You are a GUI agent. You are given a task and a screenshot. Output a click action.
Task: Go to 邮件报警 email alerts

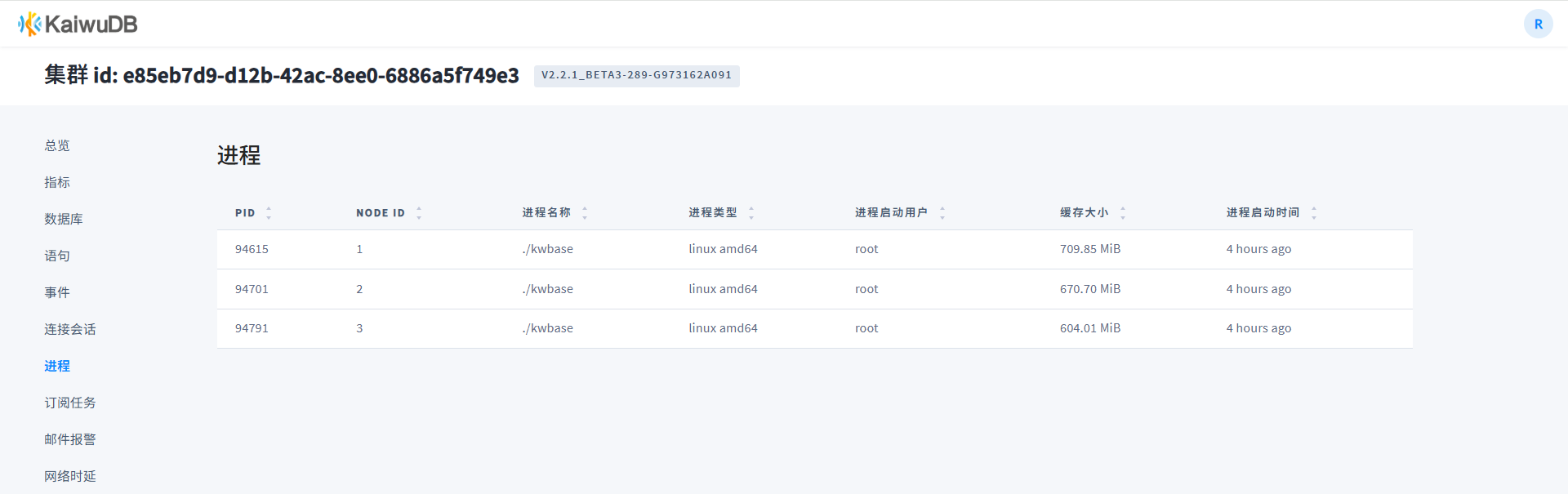pos(70,439)
